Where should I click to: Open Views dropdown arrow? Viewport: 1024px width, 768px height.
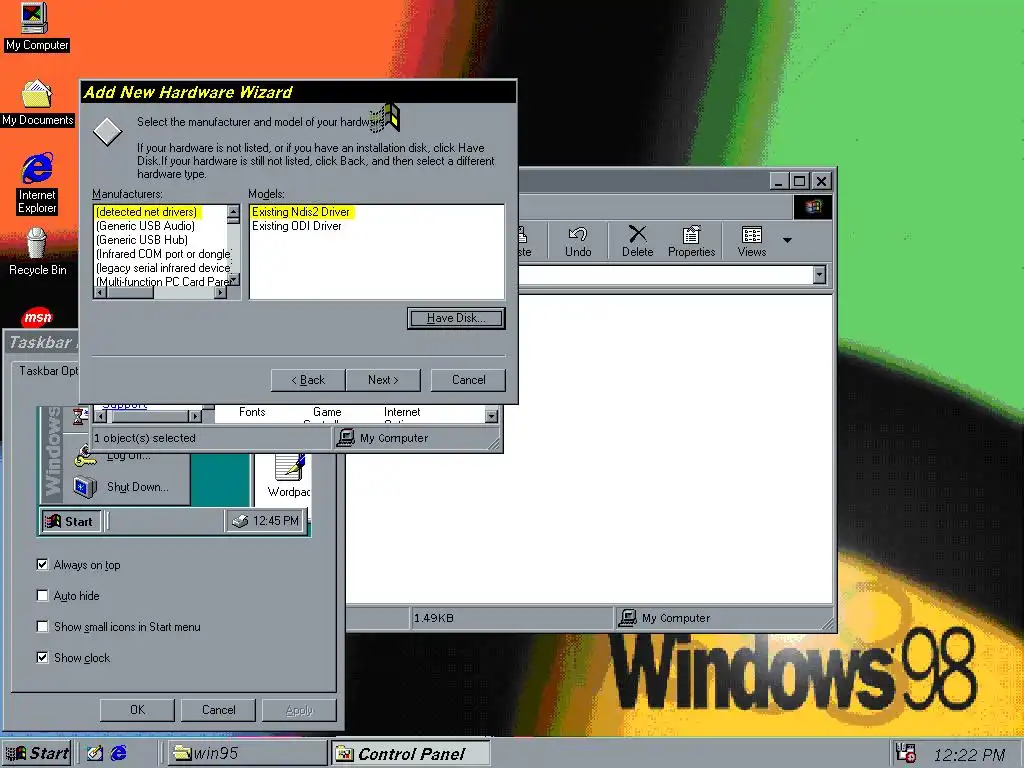pos(788,240)
